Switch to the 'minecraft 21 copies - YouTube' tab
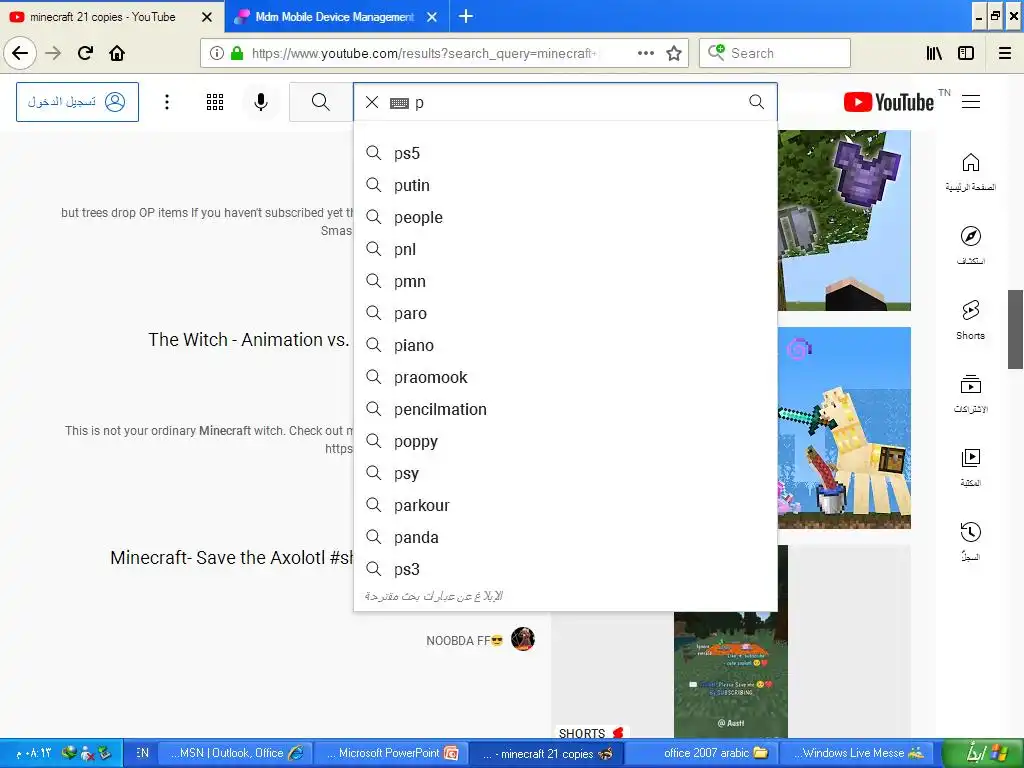The width and height of the screenshot is (1024, 768). pos(111,16)
